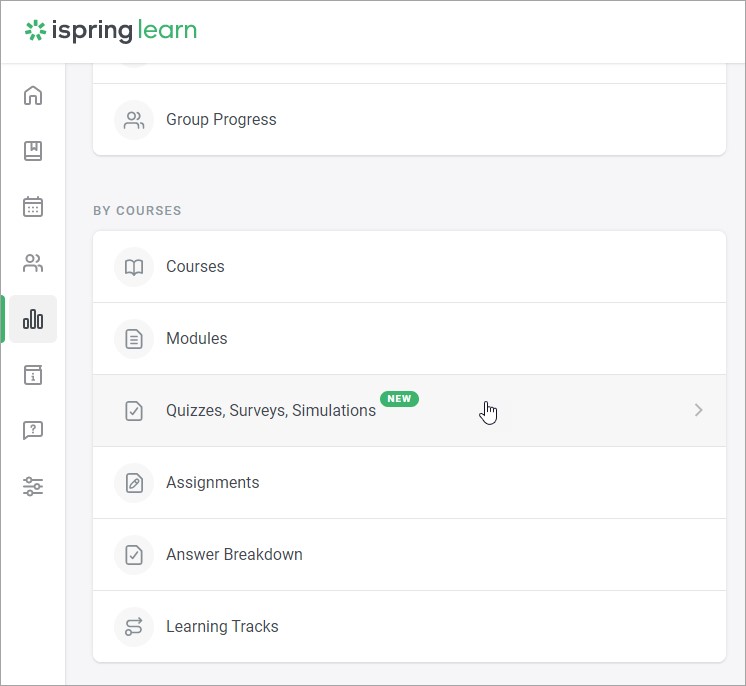This screenshot has width=746, height=686.
Task: Click the Learning Tracks route icon
Action: point(134,627)
